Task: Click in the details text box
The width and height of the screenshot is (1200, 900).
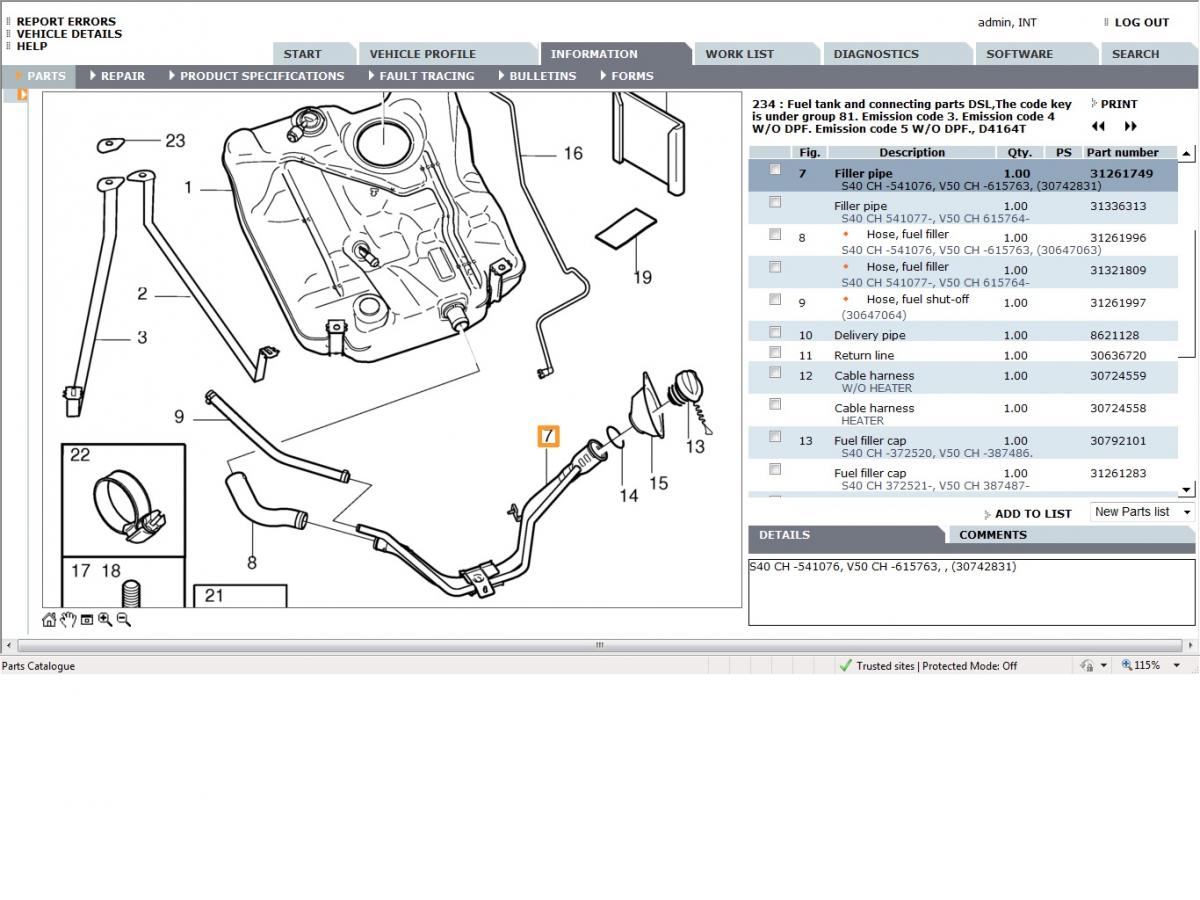Action: point(972,592)
